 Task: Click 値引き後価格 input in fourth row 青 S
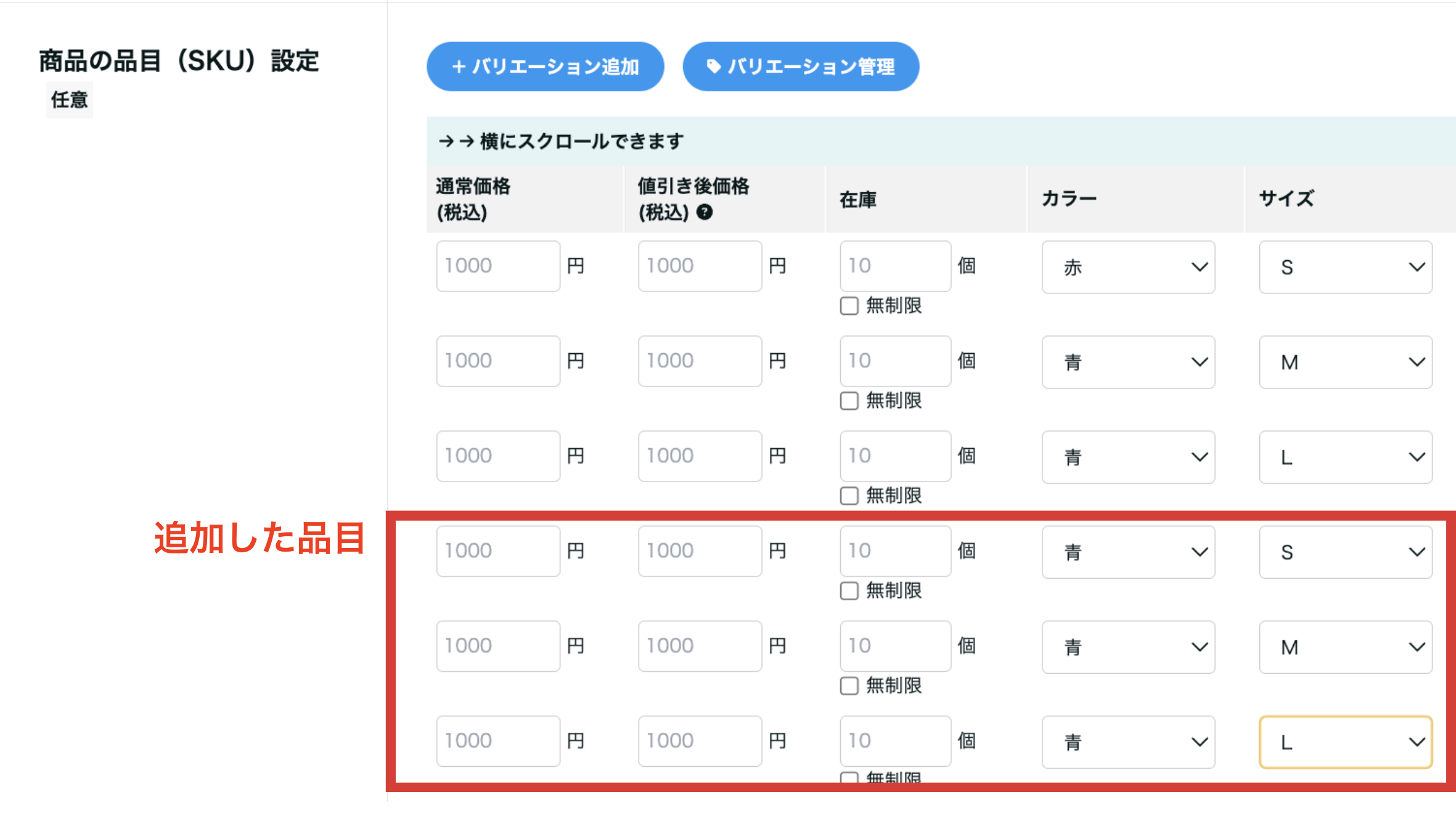[700, 550]
